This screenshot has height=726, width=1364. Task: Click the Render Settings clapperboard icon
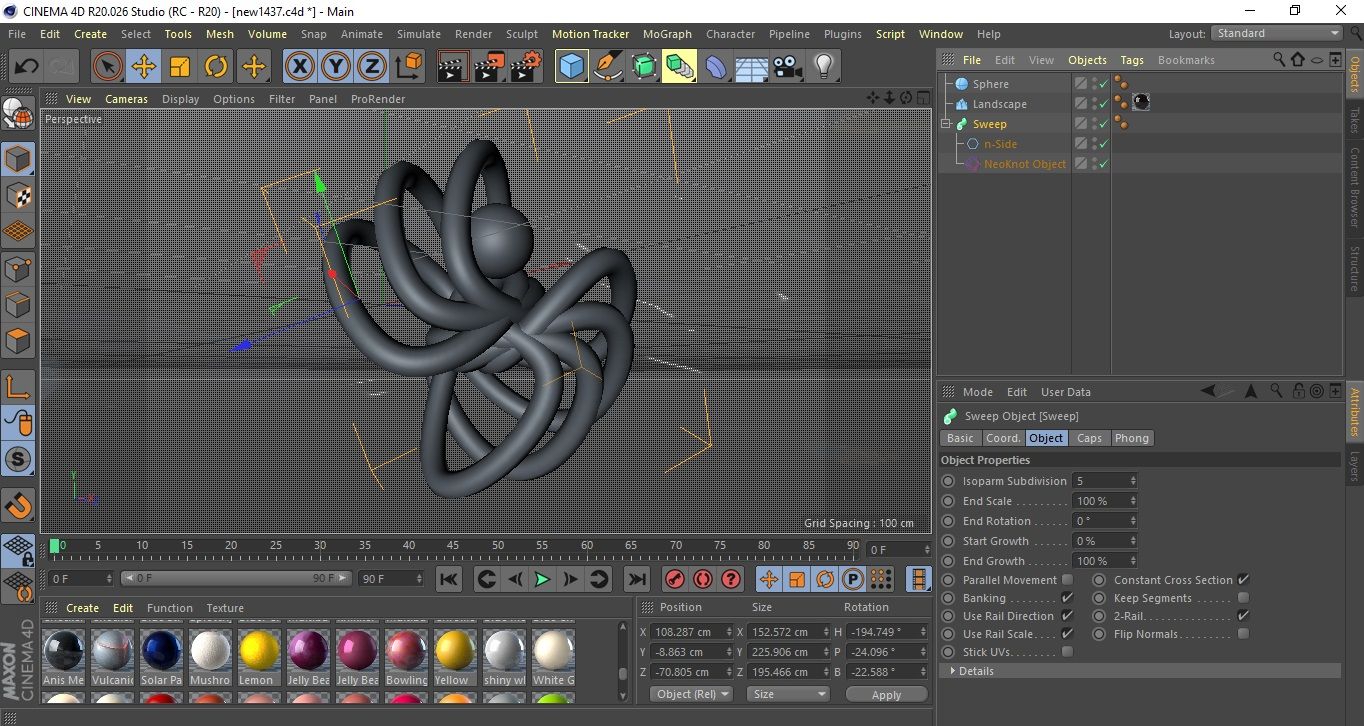tap(525, 67)
